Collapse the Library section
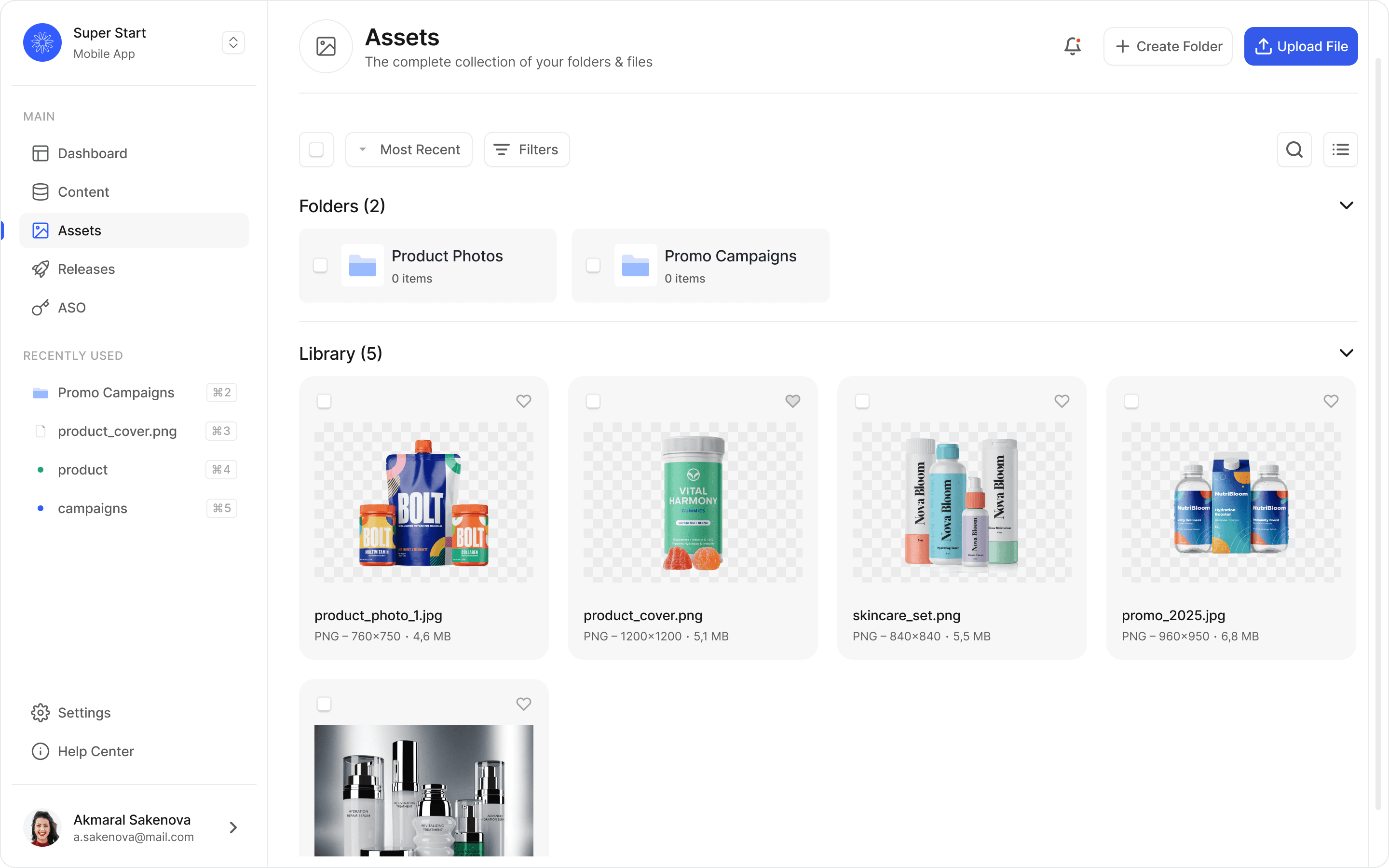The width and height of the screenshot is (1389, 868). pyautogui.click(x=1346, y=353)
